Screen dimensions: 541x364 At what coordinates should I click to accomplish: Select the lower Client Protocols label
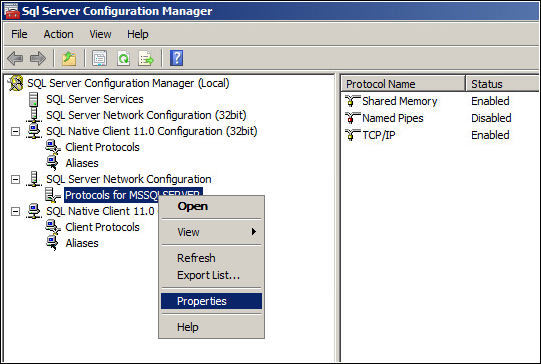[x=102, y=227]
